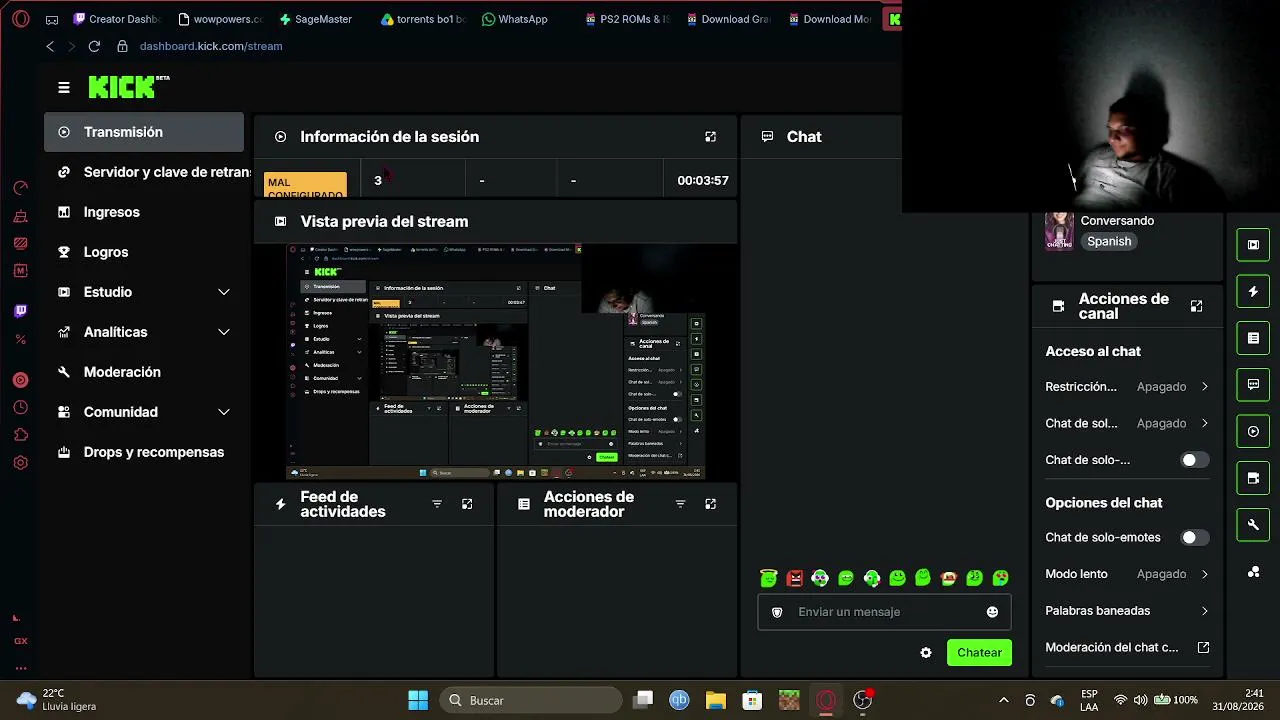
Task: Filter the Feed de actividades panel
Action: point(437,504)
